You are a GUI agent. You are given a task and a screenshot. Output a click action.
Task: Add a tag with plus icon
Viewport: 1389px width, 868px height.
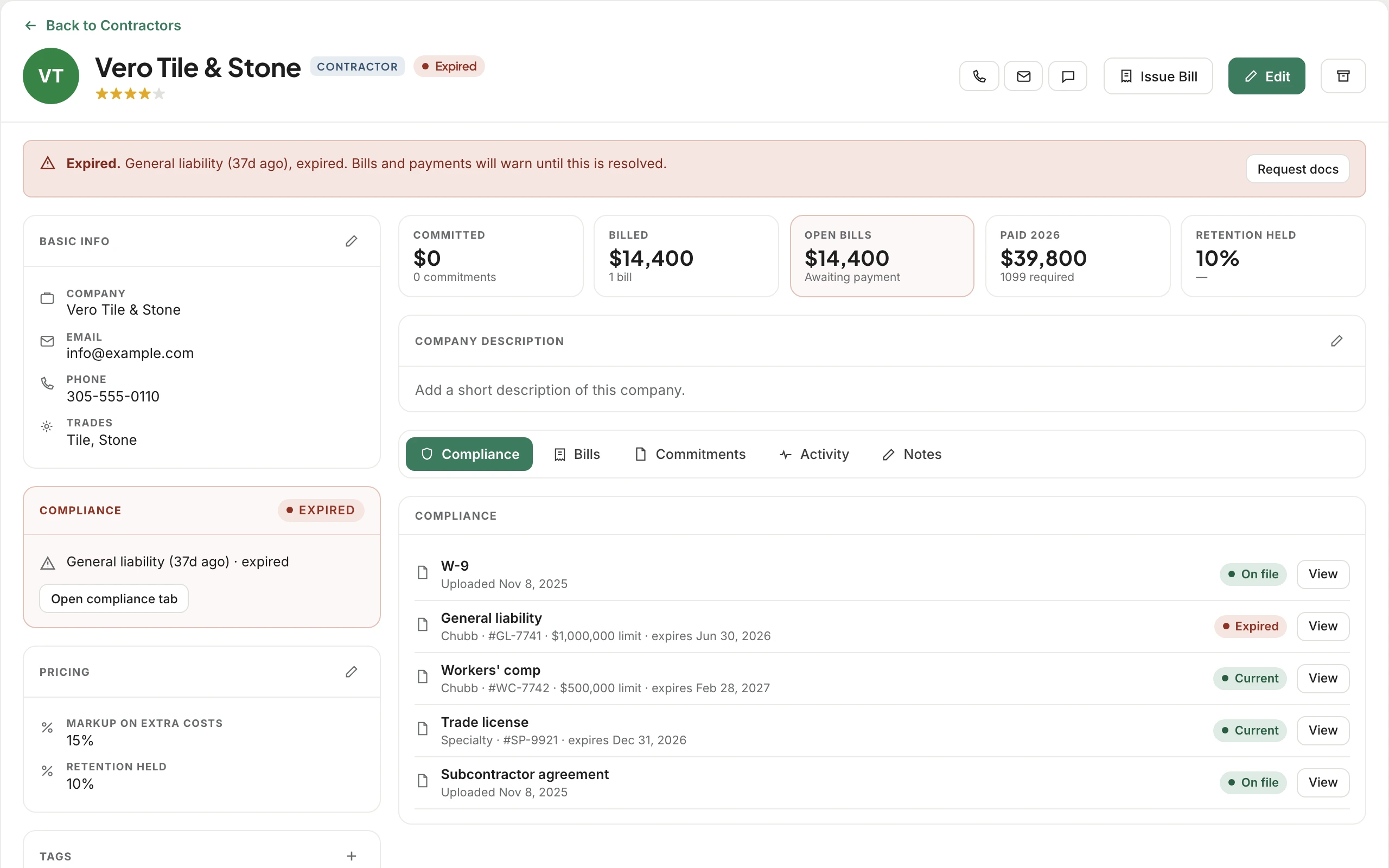pos(352,856)
